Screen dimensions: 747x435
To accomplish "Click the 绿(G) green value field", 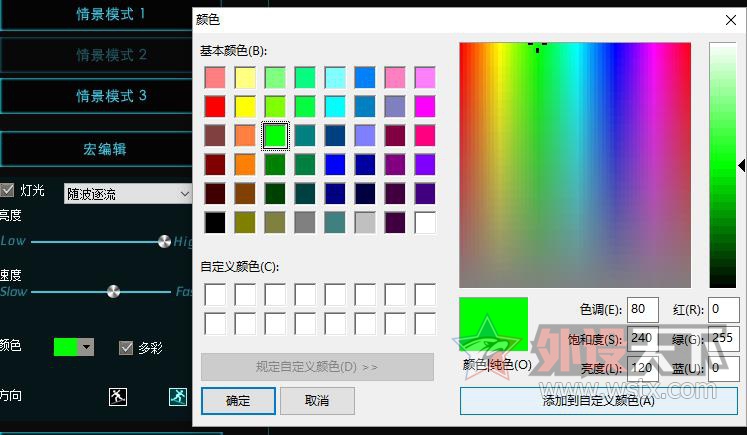I will [x=724, y=339].
